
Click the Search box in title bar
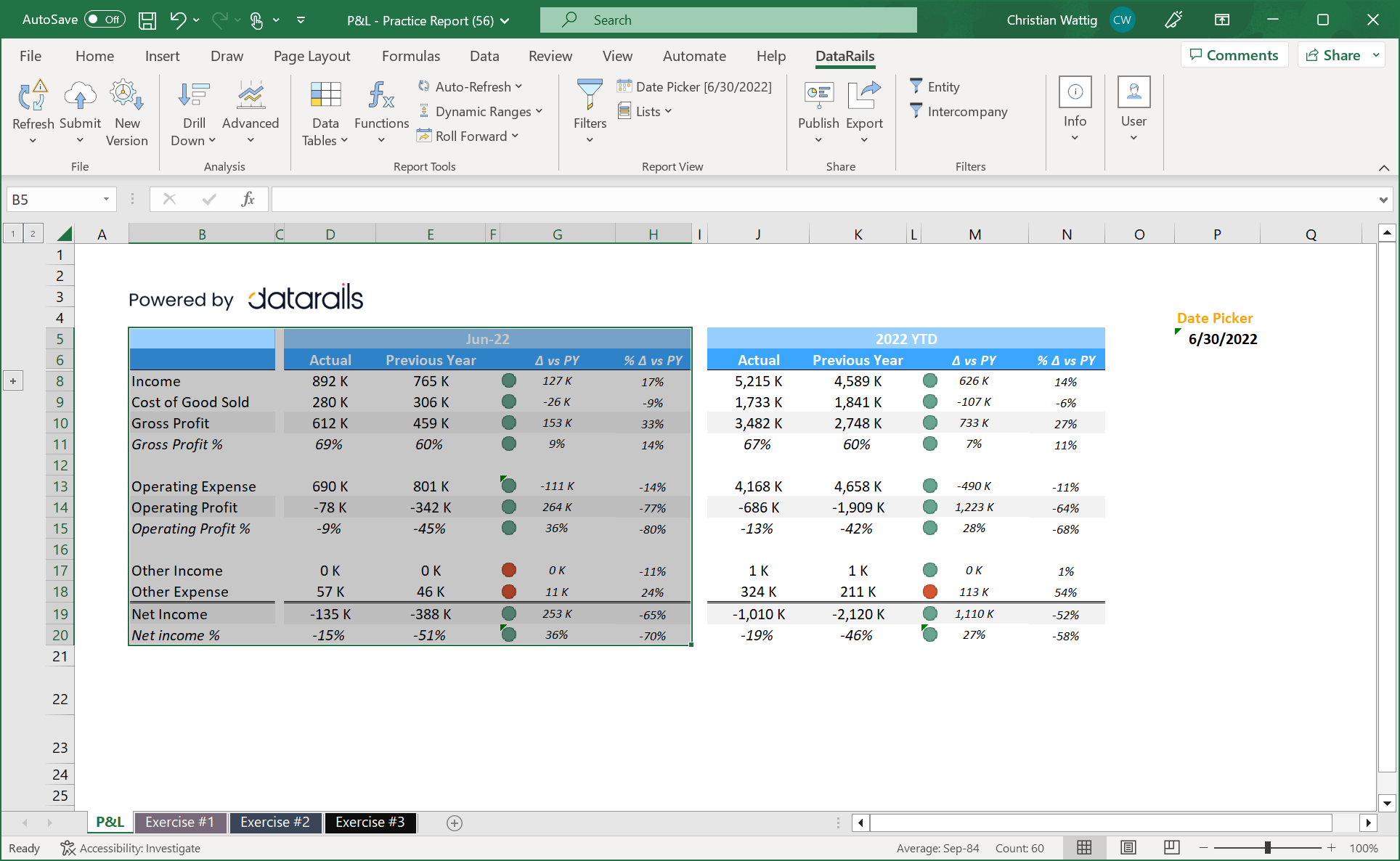click(x=728, y=20)
